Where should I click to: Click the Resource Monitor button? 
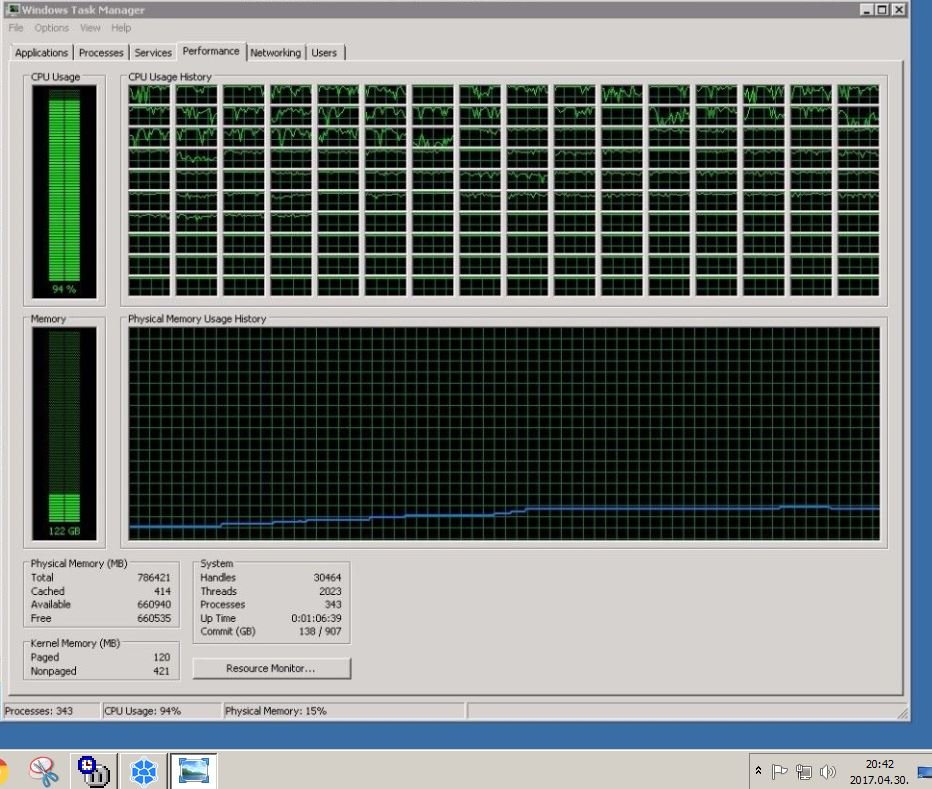tap(271, 668)
